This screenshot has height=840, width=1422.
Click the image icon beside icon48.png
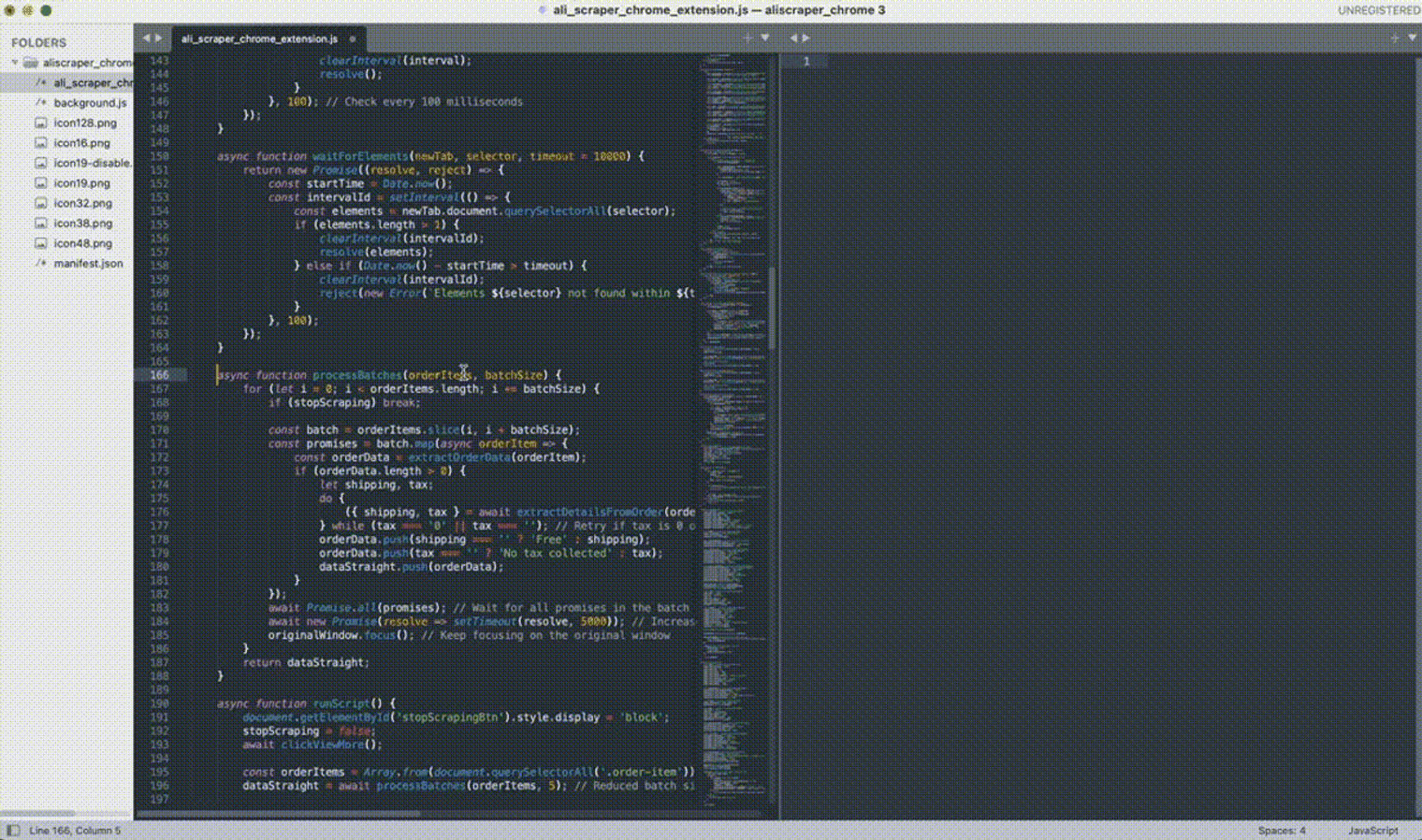click(40, 243)
